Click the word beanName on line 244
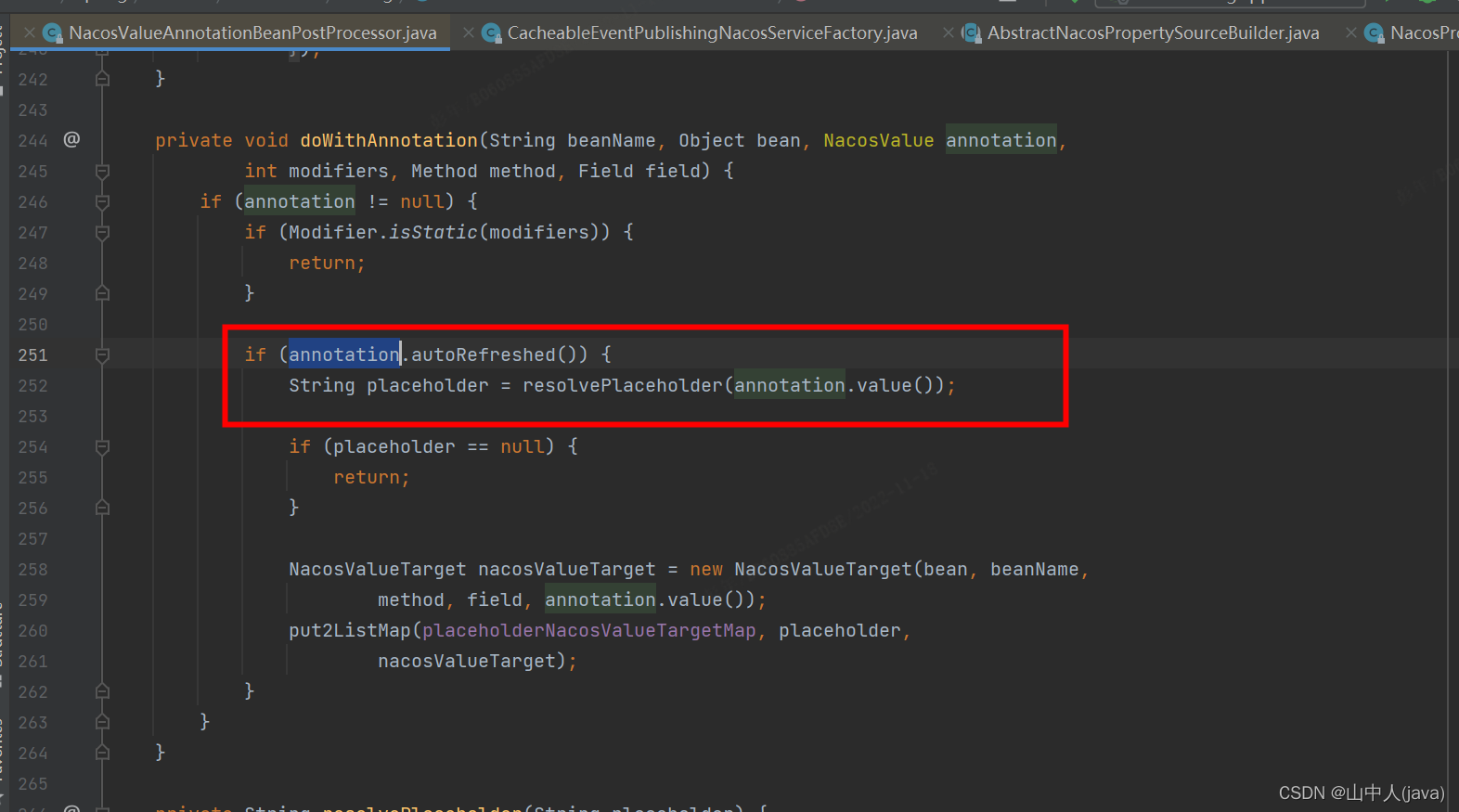The image size is (1459, 812). coord(612,140)
